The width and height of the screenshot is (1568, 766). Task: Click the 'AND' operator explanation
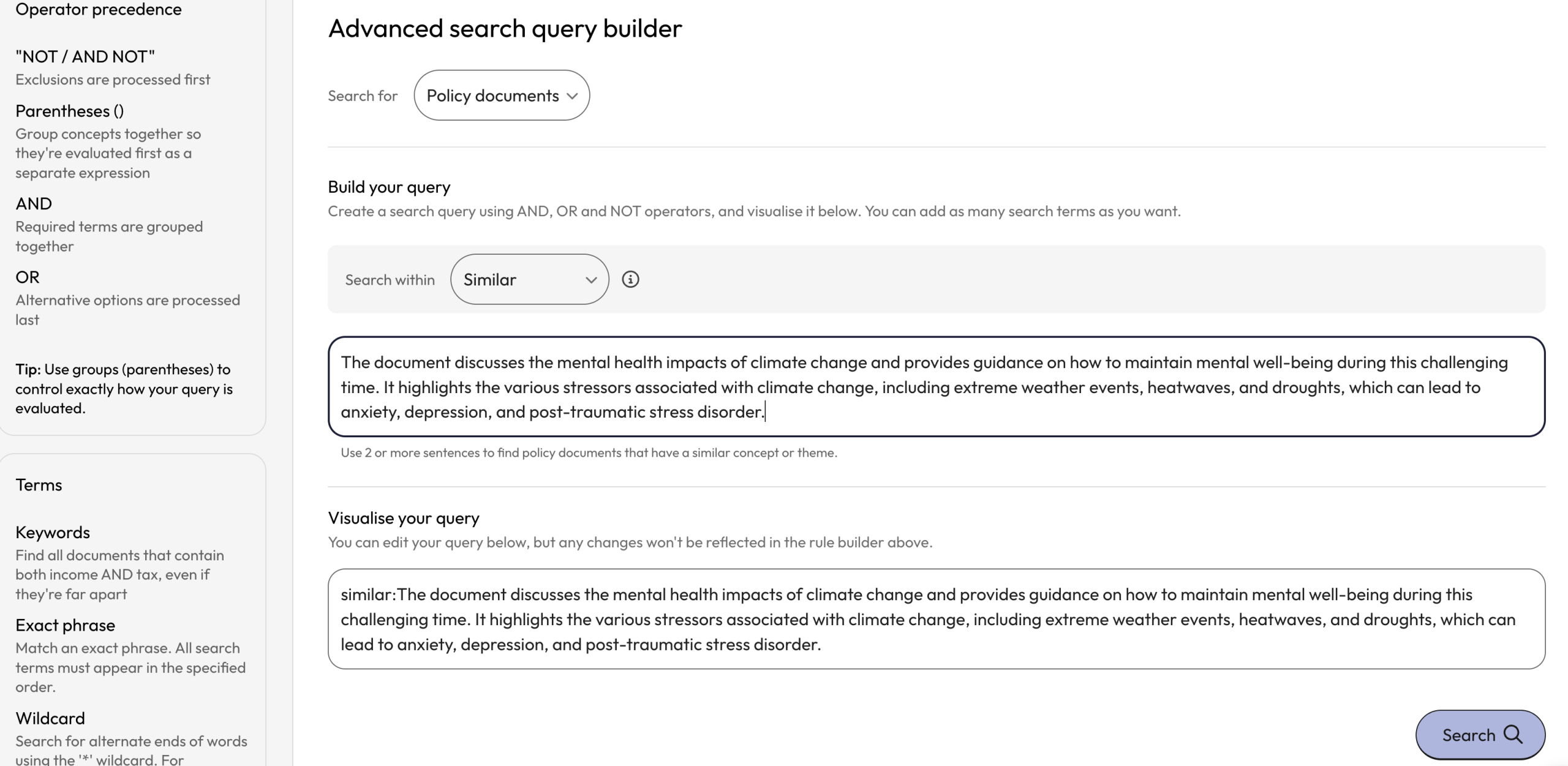[x=34, y=203]
